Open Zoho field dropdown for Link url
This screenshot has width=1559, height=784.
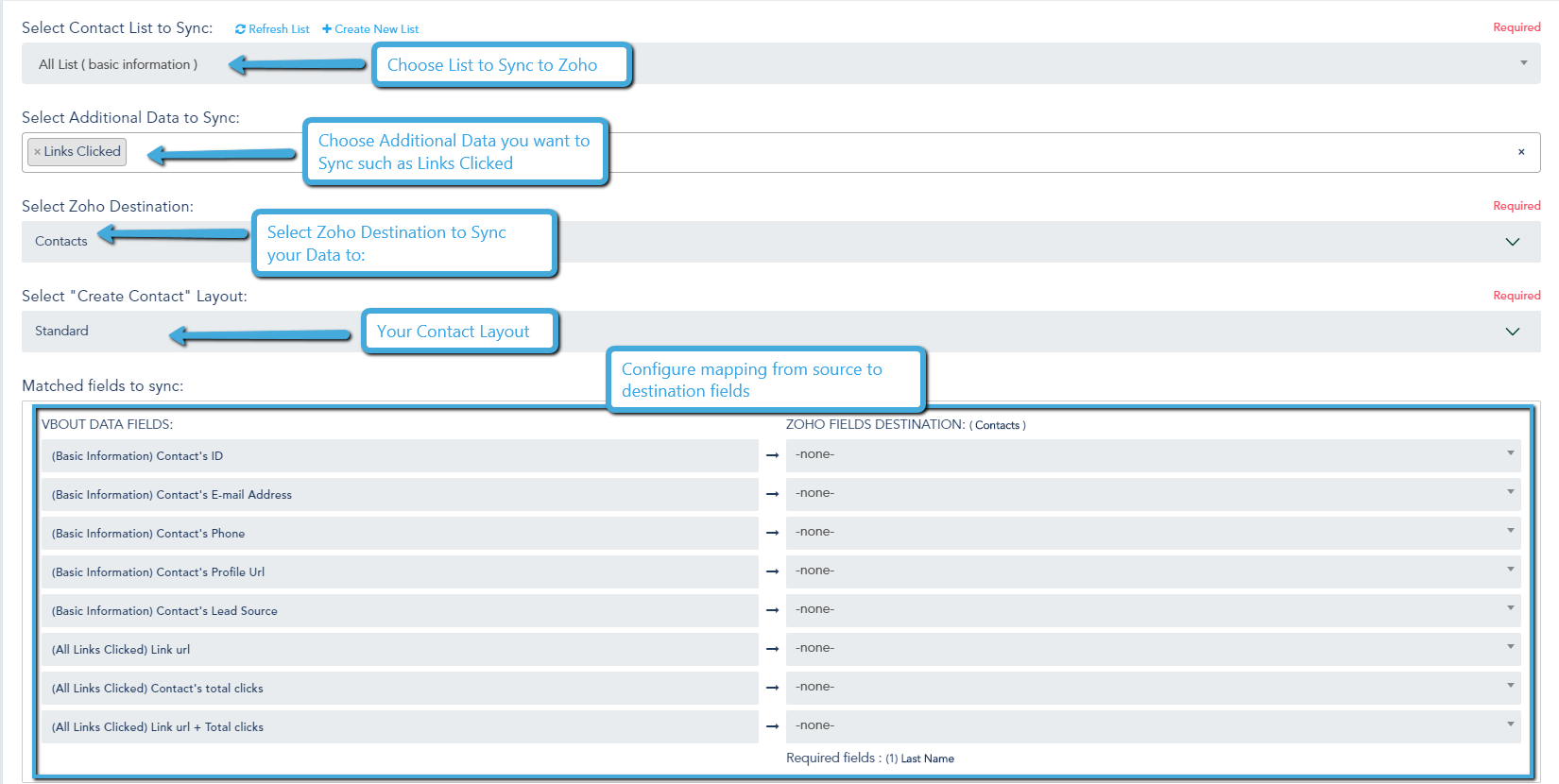pos(1153,649)
